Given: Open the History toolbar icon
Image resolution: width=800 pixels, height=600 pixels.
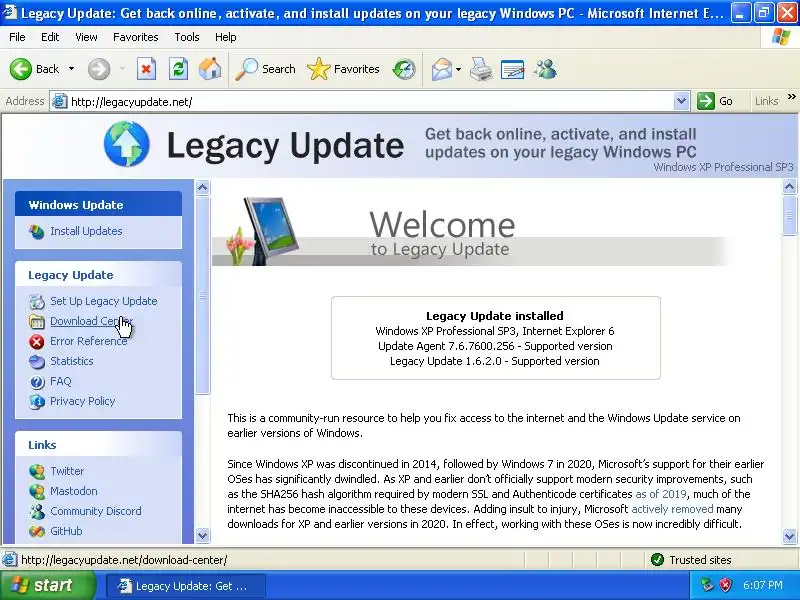Looking at the screenshot, I should coord(404,69).
